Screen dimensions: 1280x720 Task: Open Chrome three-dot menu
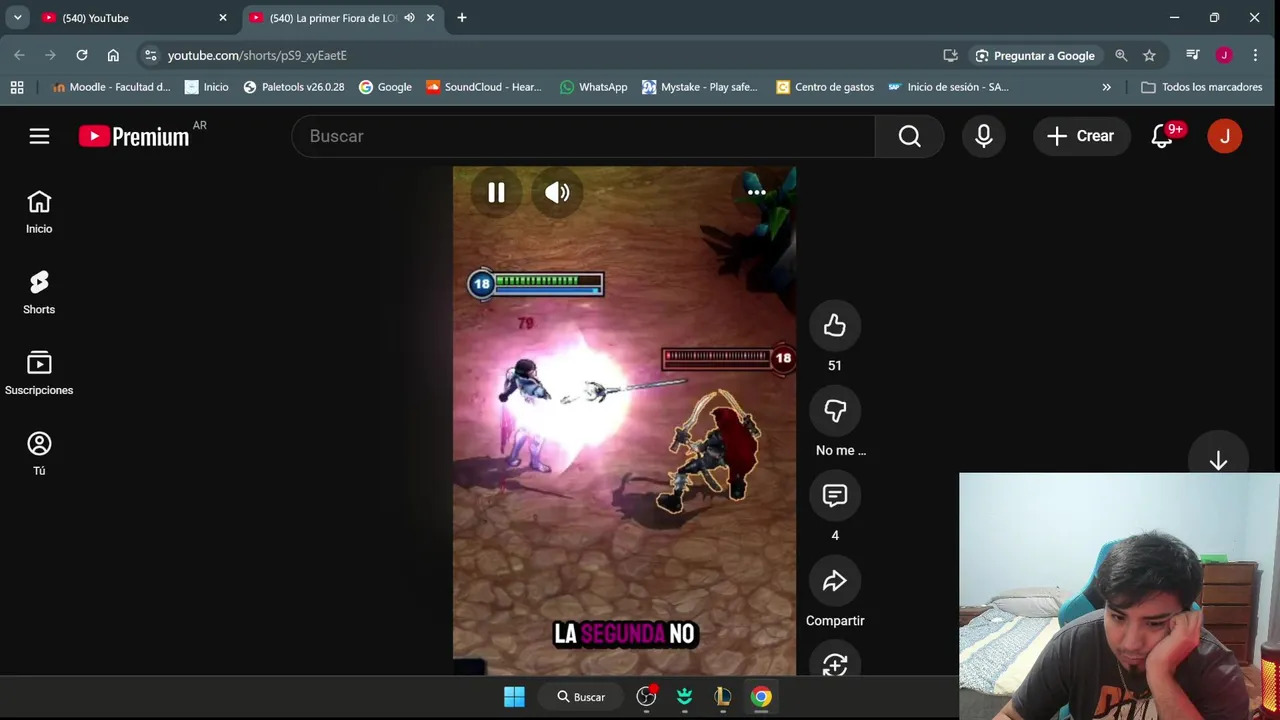[1255, 55]
